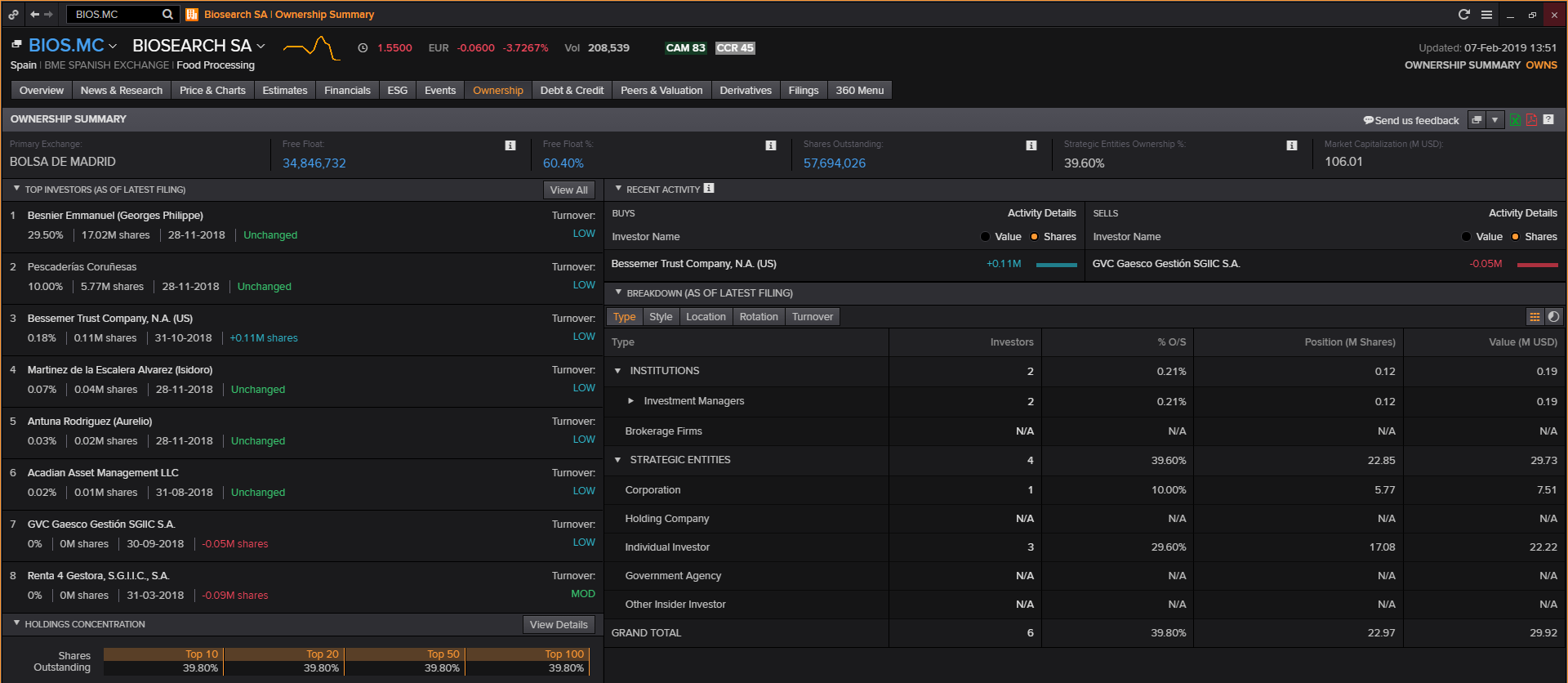
Task: Click the back arrow navigation icon
Action: pos(34,15)
